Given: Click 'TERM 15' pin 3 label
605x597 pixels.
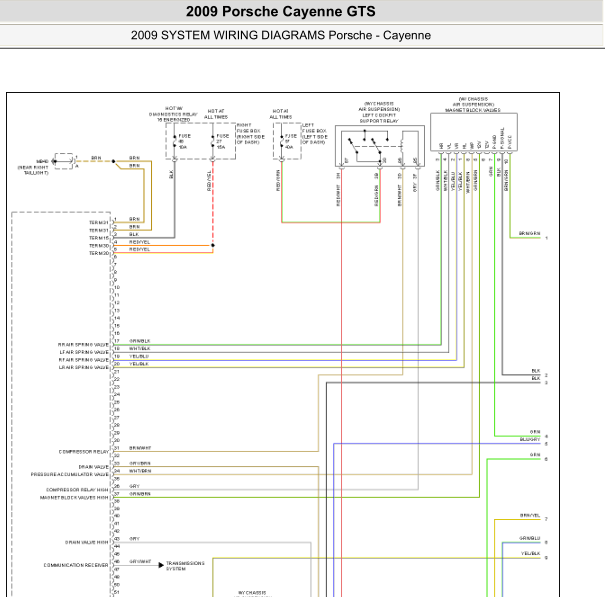Looking at the screenshot, I should (99, 238).
